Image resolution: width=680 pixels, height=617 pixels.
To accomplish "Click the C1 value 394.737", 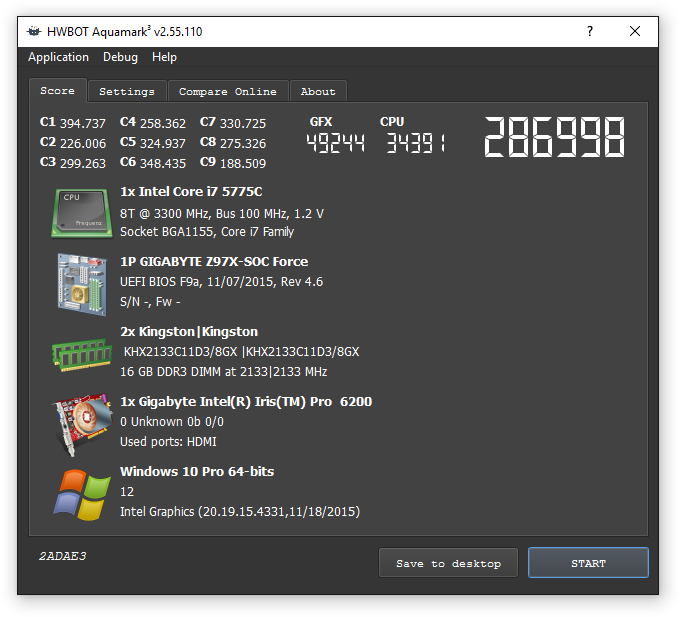I will tap(82, 124).
